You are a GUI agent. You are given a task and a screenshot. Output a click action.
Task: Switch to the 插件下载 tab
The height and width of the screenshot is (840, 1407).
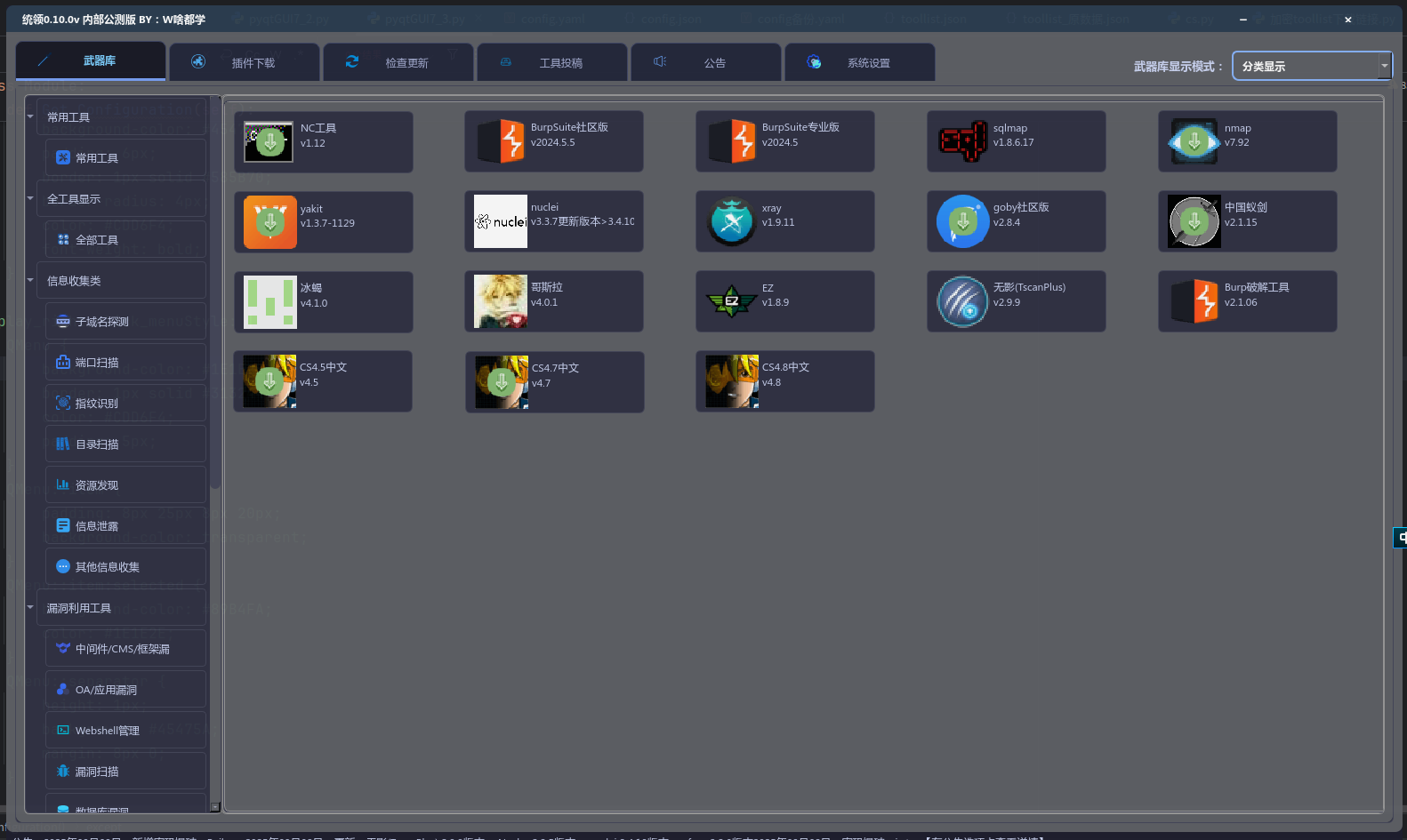coord(245,62)
